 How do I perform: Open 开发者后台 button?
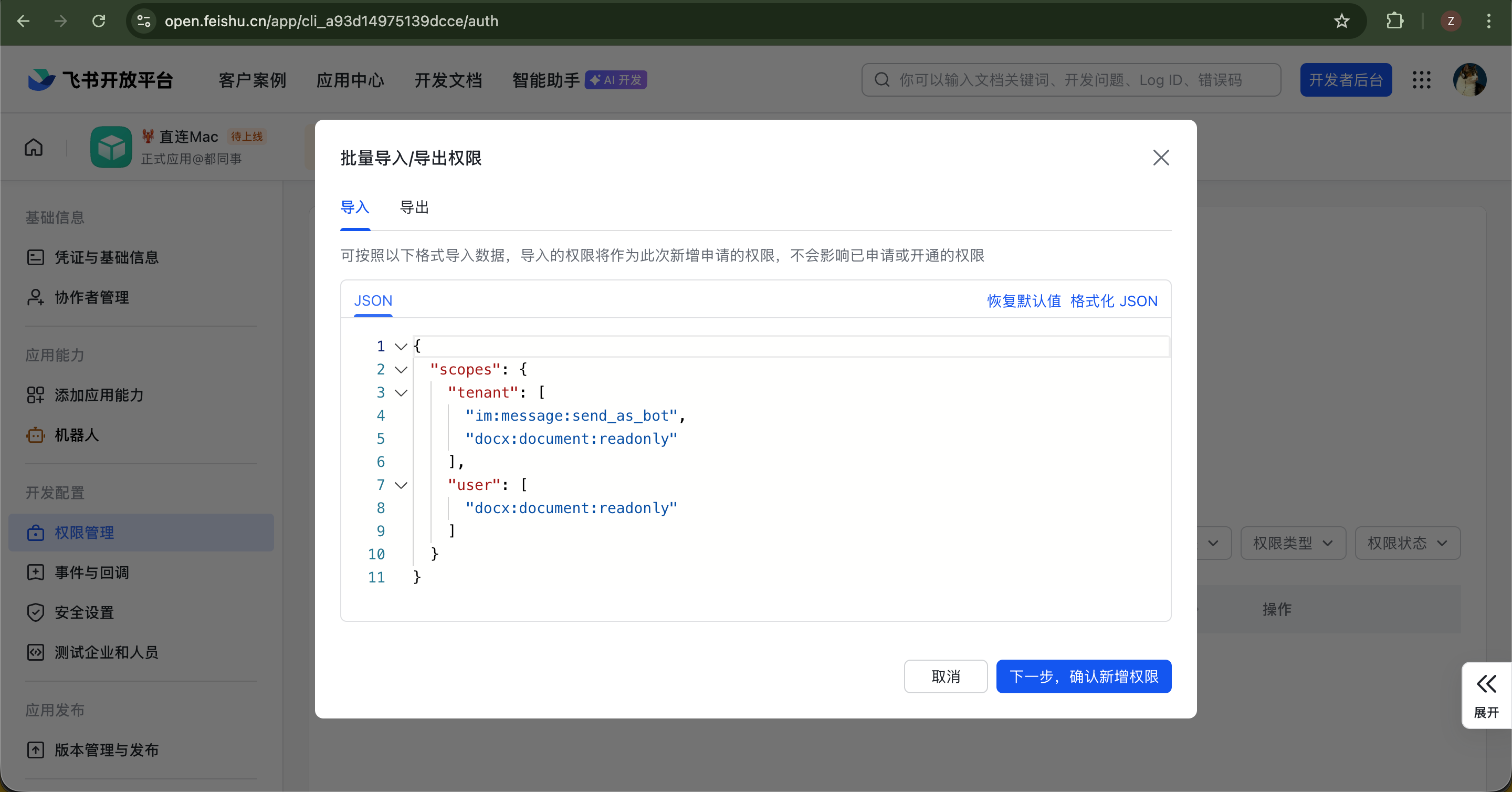point(1346,80)
